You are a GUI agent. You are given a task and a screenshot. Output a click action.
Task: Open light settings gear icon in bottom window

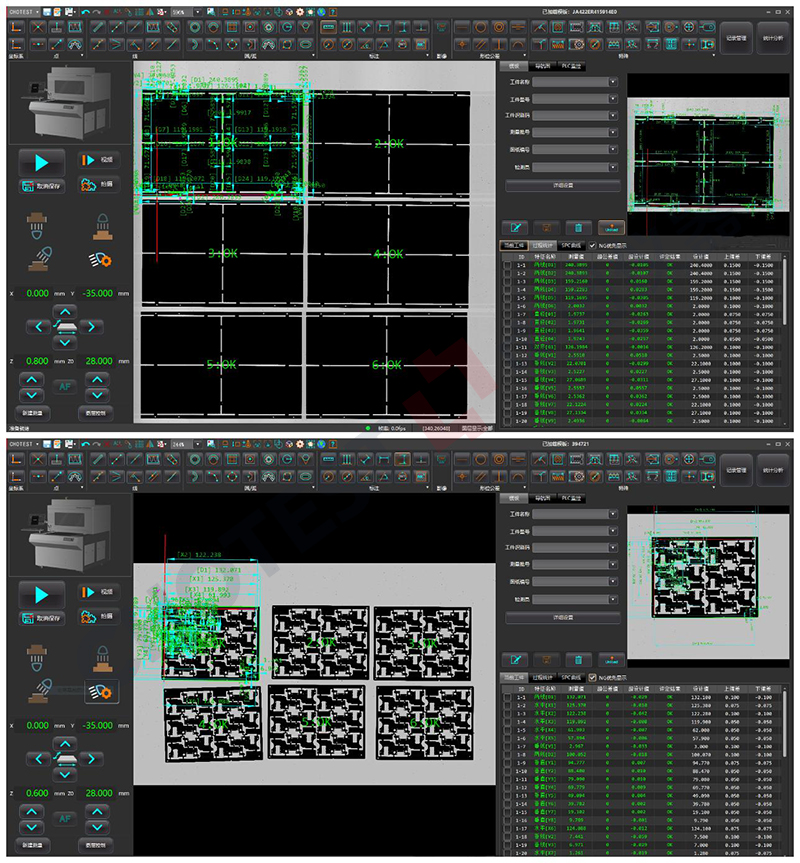(x=100, y=691)
